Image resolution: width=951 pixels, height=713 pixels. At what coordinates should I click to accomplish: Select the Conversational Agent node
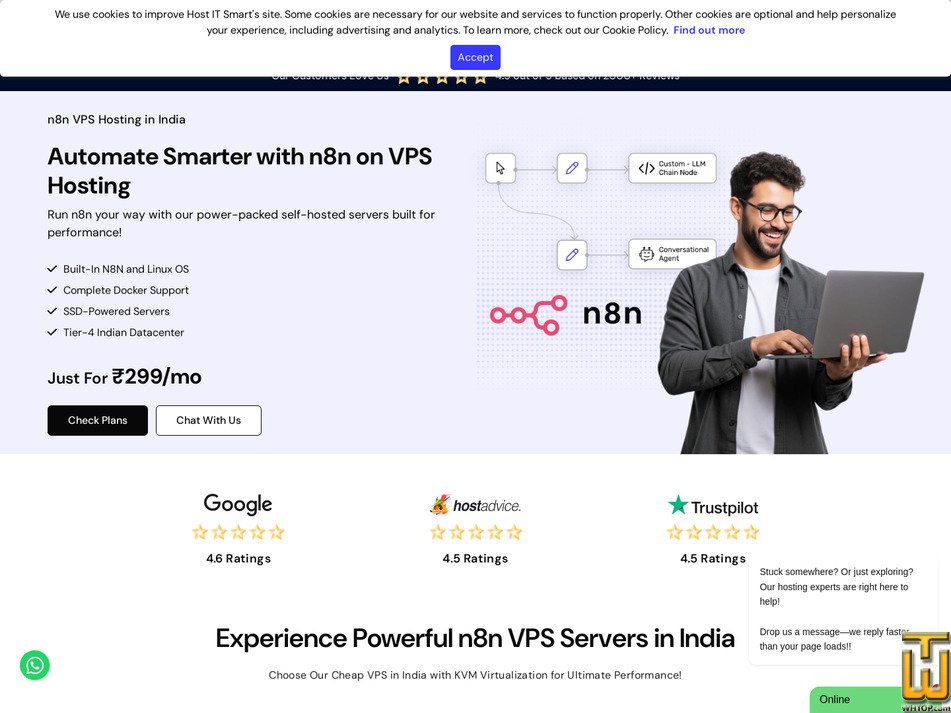672,254
